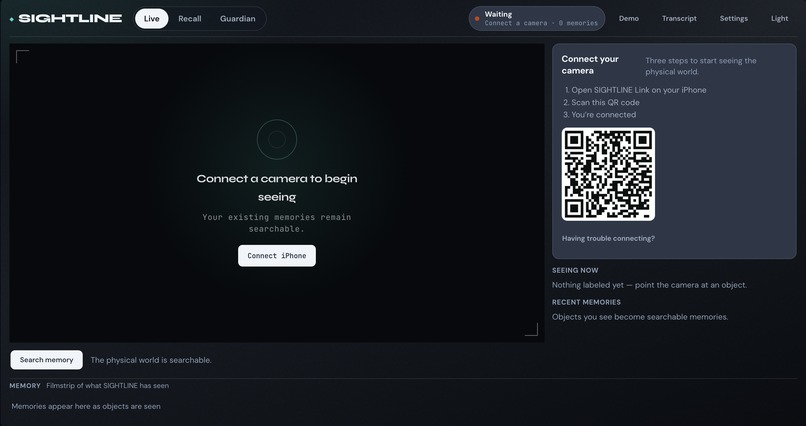The width and height of the screenshot is (806, 426).
Task: Click 'The physical world is searchable' text
Action: (151, 360)
